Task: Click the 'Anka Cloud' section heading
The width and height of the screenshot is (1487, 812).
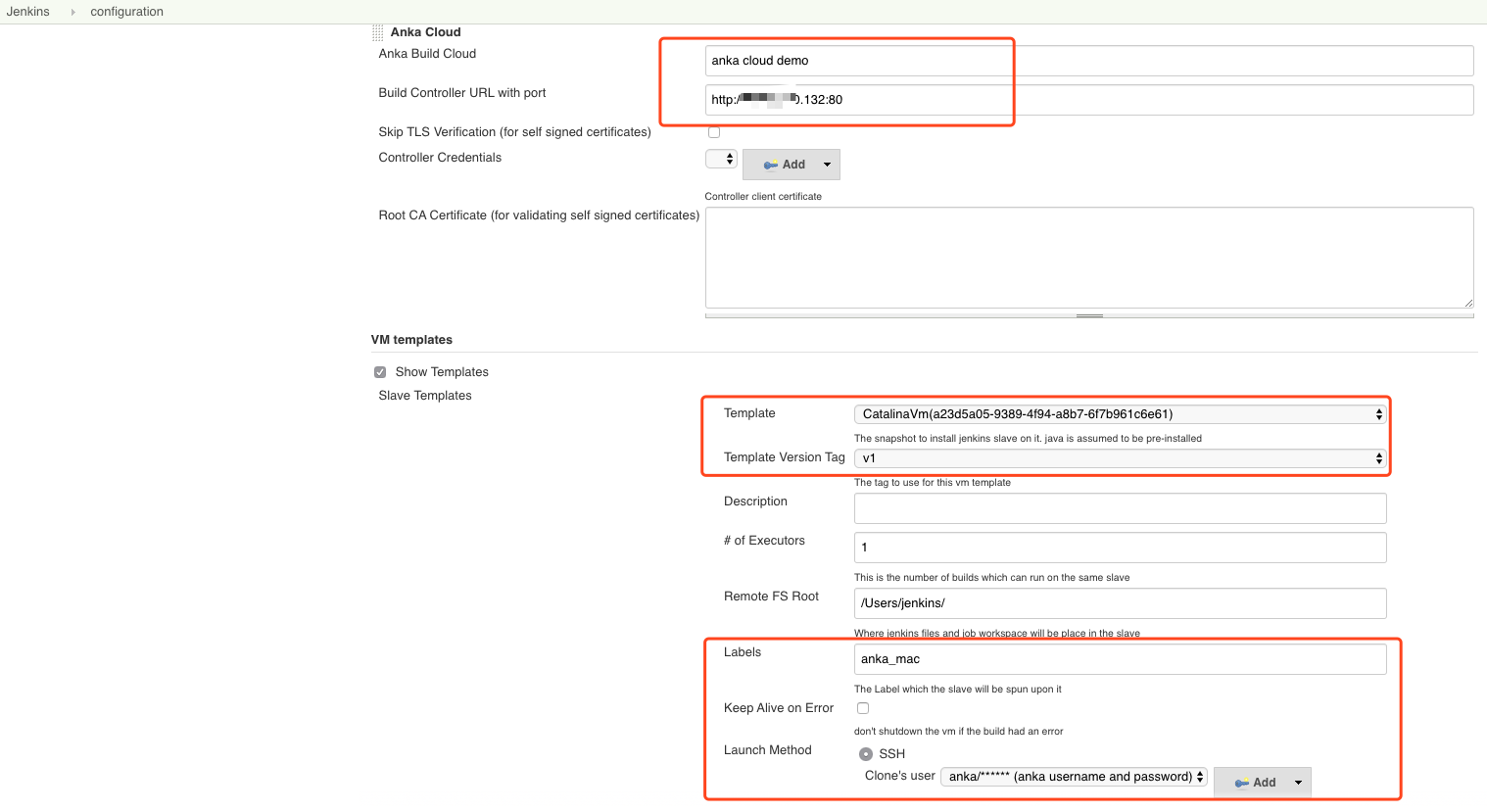Action: coord(425,32)
